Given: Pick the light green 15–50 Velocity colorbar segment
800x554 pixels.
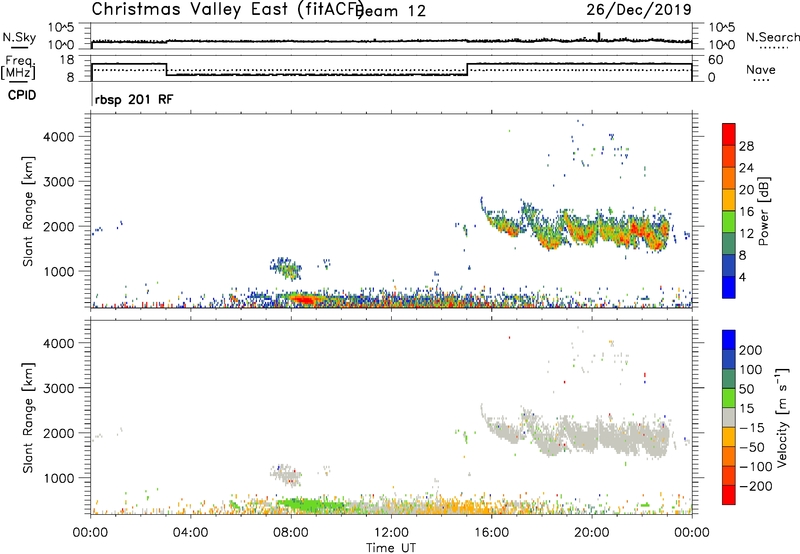Looking at the screenshot, I should [729, 398].
